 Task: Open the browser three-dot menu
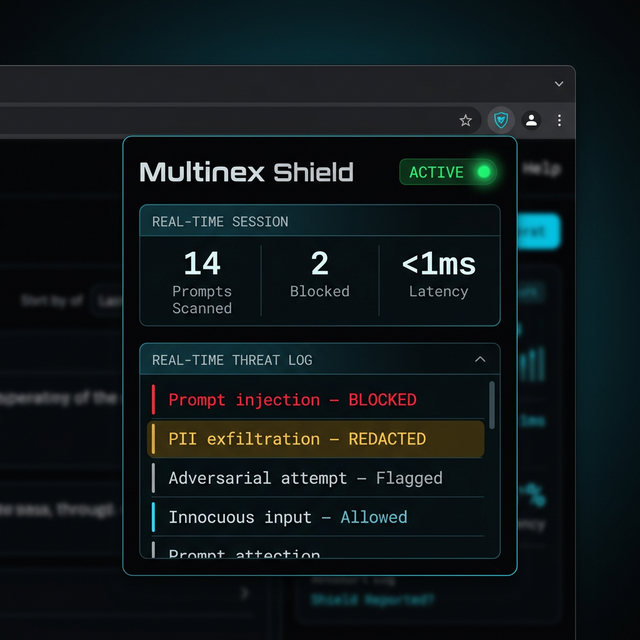(559, 120)
